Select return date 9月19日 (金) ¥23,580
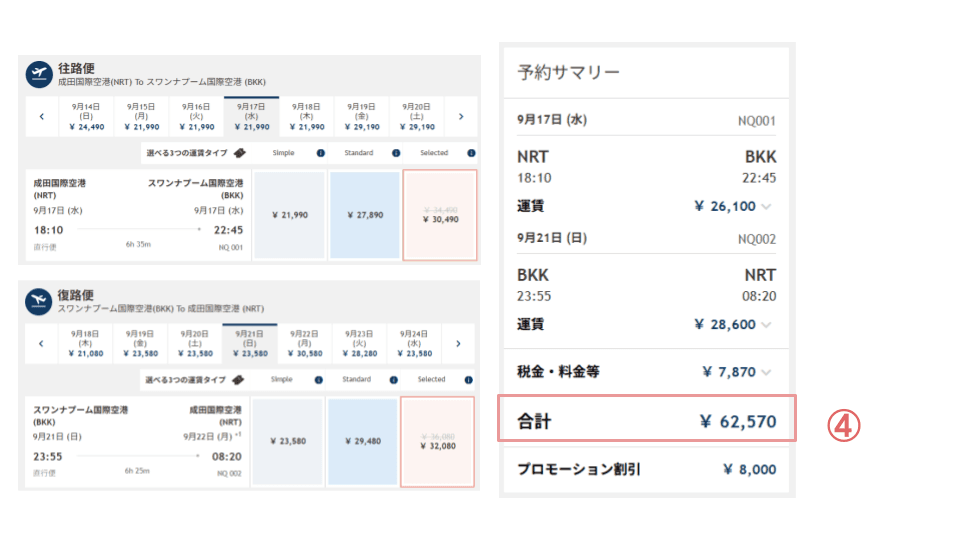This screenshot has width=960, height=540. coord(140,343)
